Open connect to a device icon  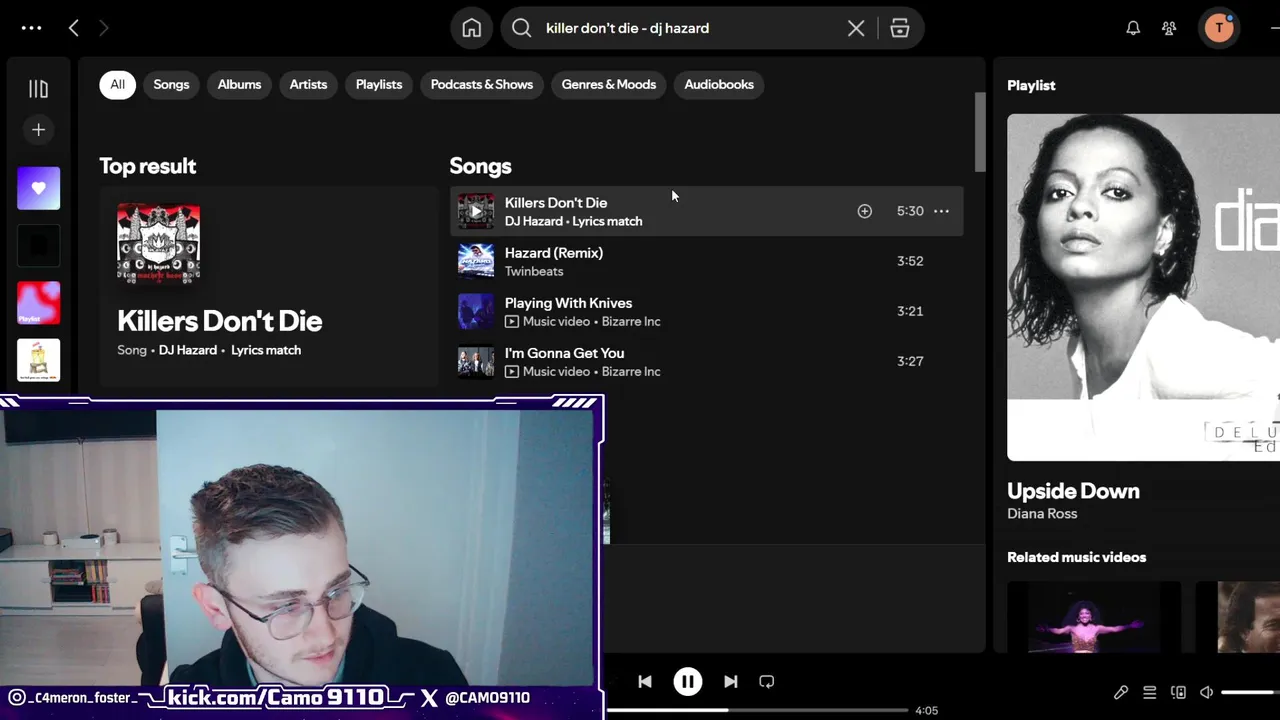pos(1179,692)
